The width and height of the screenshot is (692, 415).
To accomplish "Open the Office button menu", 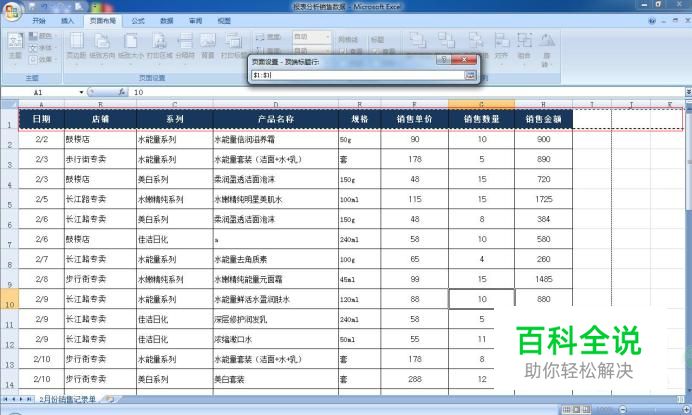I will [12, 11].
